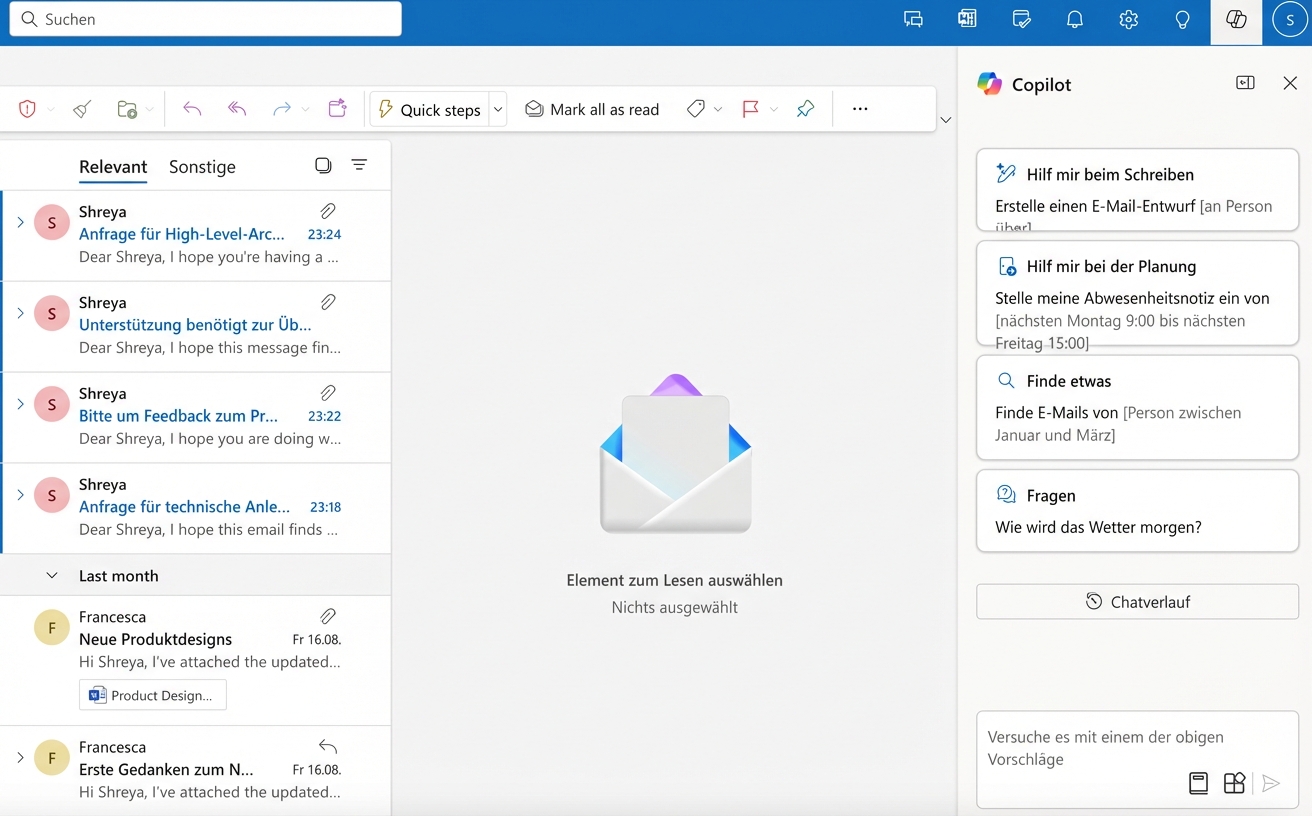
Task: Click the sweep broom icon in toolbar
Action: coord(82,109)
